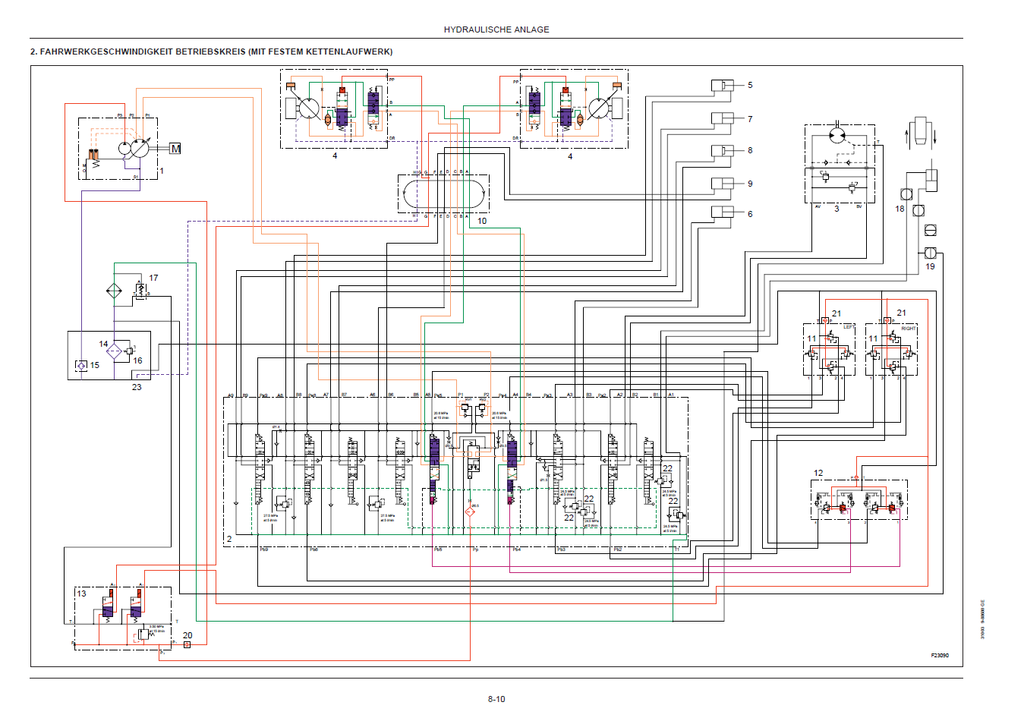The image size is (1024, 727).
Task: Click the joystick symbol with up-down arrows
Action: pos(921,131)
